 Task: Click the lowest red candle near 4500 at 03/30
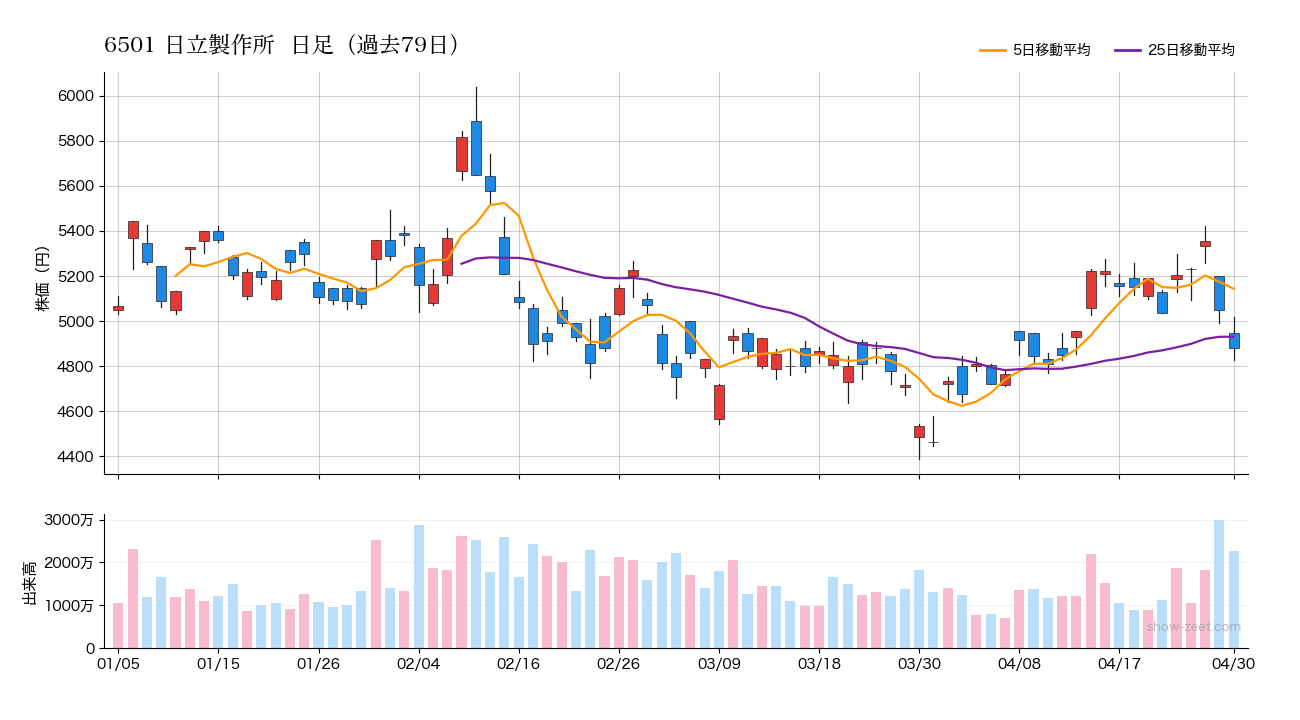(919, 431)
